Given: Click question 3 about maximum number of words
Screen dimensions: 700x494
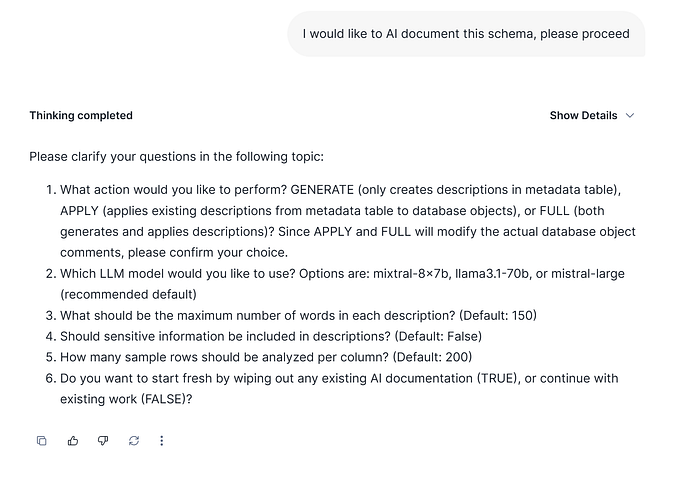Looking at the screenshot, I should coord(298,315).
